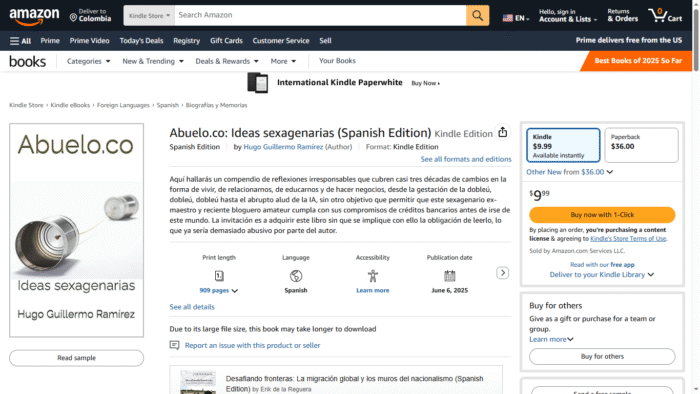This screenshot has height=394, width=700.
Task: Open author Hugo Guillermo Ramírez link
Action: 283,147
